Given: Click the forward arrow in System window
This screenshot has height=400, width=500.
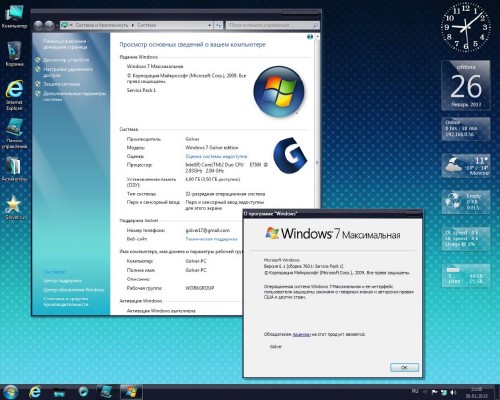Looking at the screenshot, I should (x=49, y=25).
